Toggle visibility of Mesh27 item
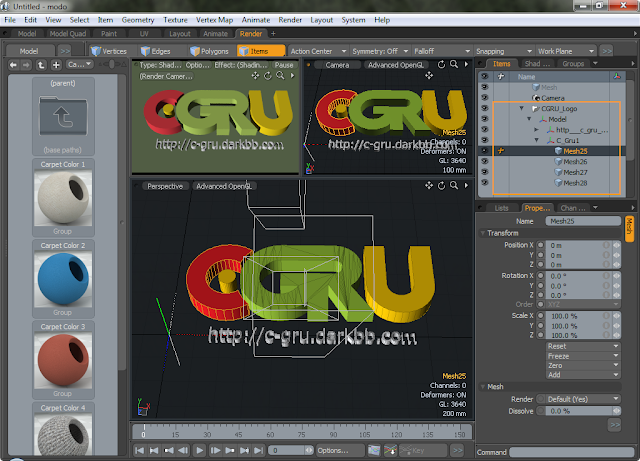 click(x=484, y=172)
